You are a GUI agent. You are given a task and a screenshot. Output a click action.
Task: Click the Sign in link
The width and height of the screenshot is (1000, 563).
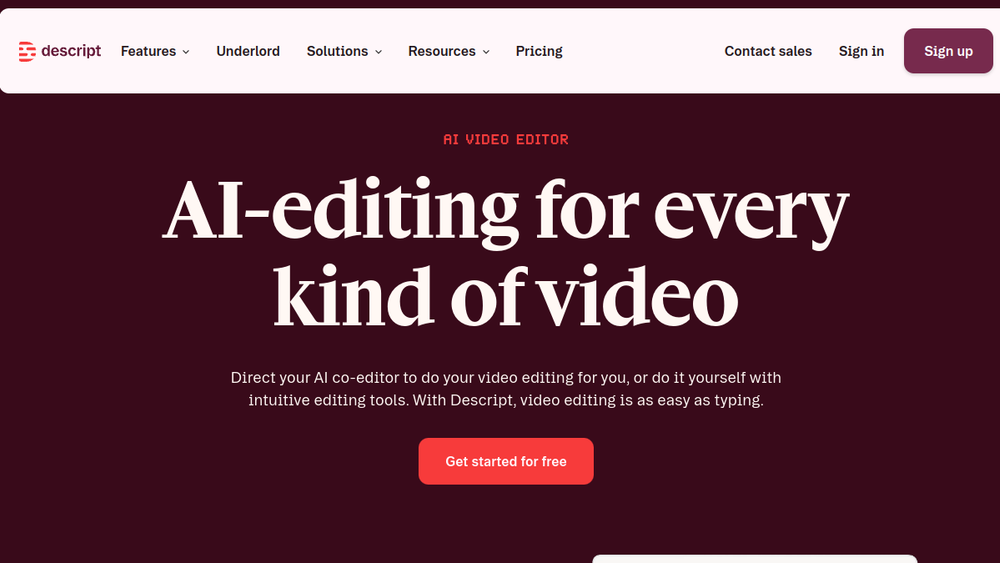(861, 51)
